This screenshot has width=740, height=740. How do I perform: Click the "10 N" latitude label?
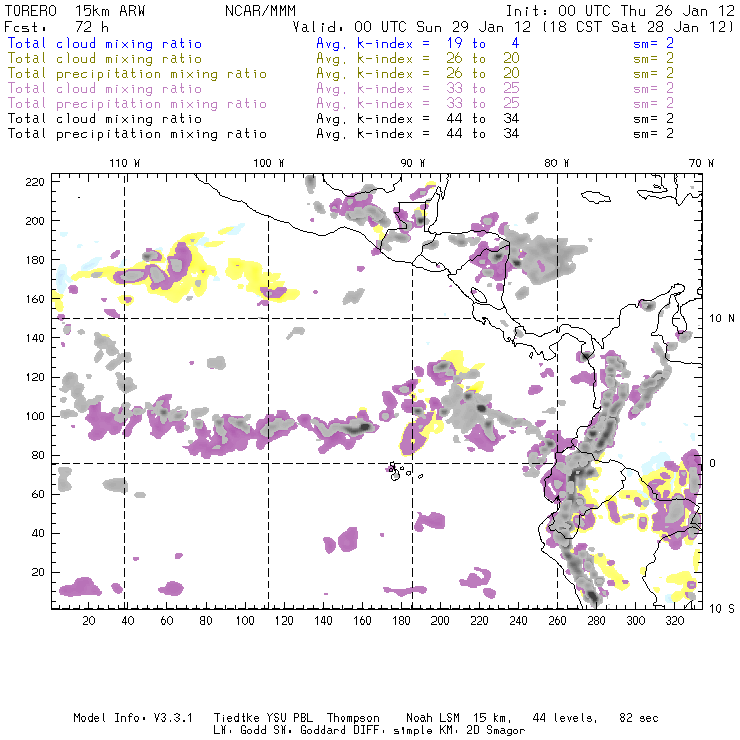[x=722, y=319]
